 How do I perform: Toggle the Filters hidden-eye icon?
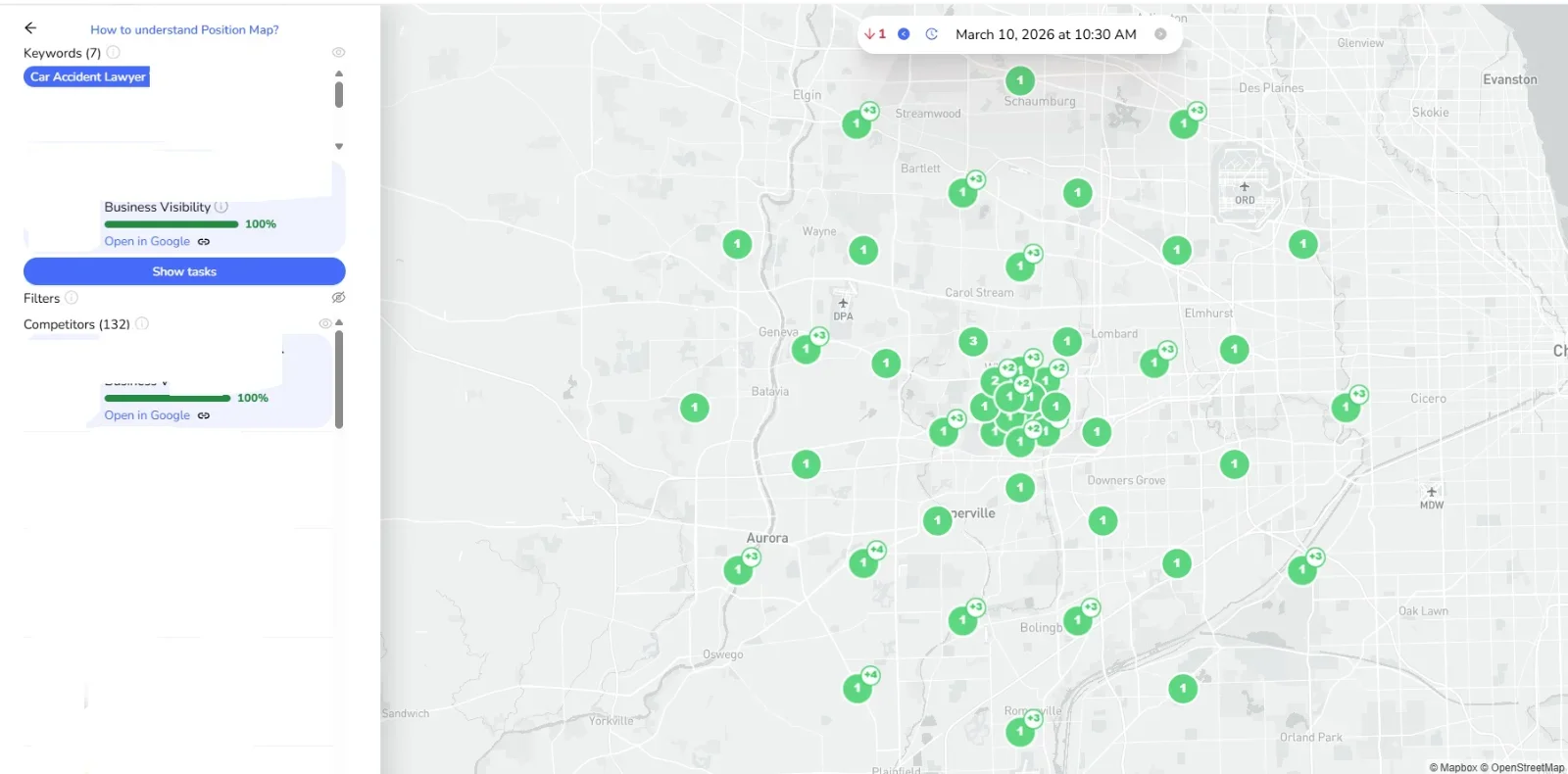tap(338, 298)
